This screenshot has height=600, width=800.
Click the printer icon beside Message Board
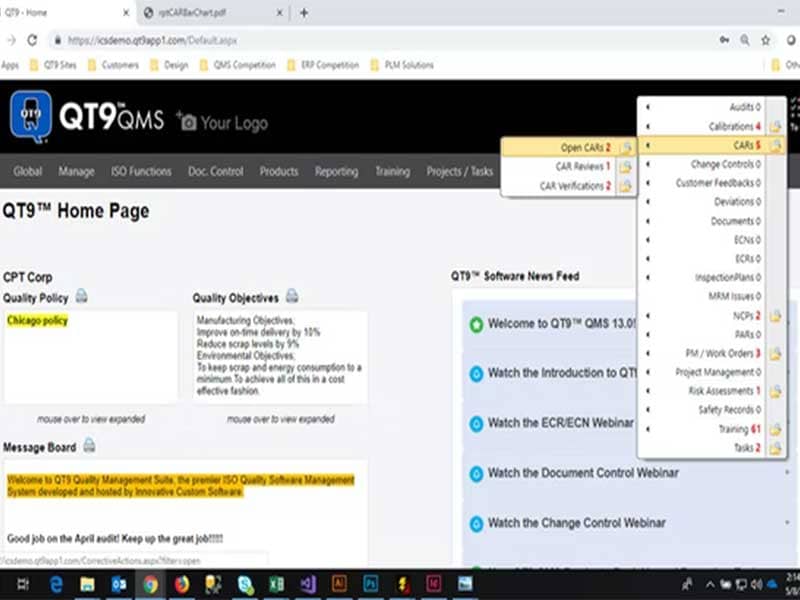click(89, 445)
